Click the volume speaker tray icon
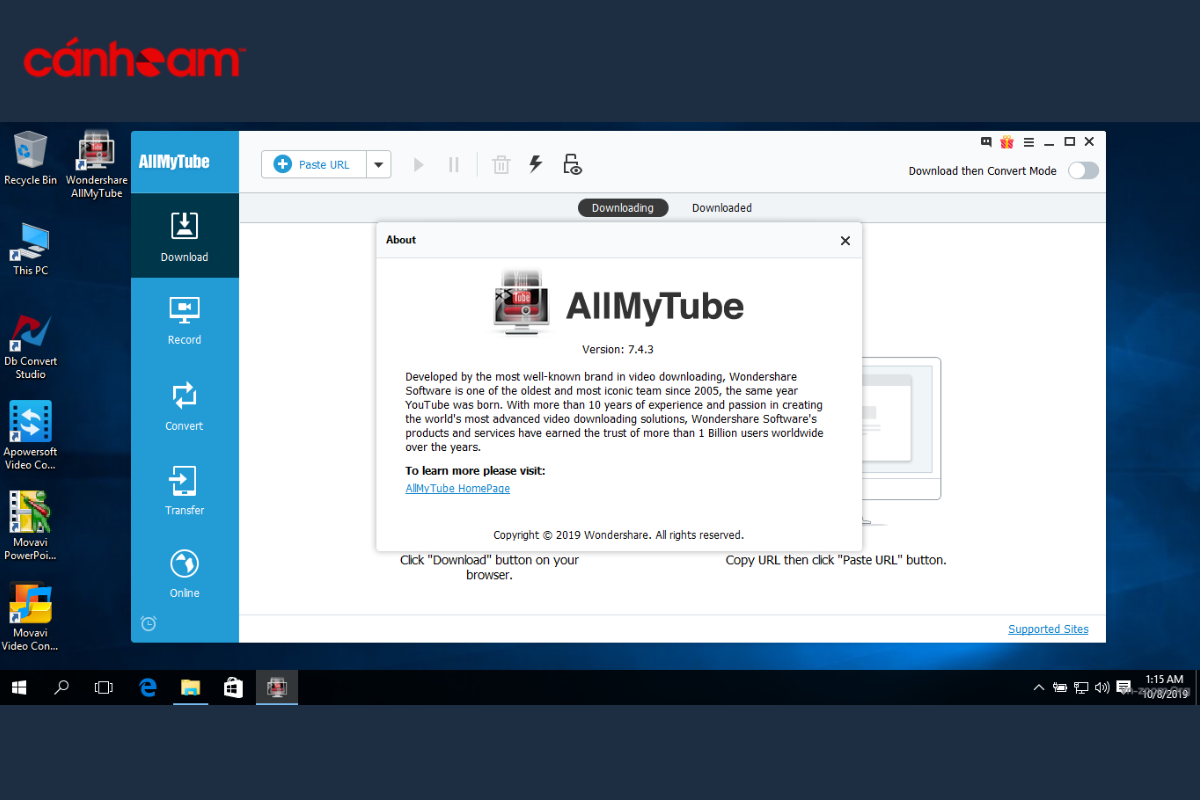This screenshot has height=800, width=1200. point(1102,687)
